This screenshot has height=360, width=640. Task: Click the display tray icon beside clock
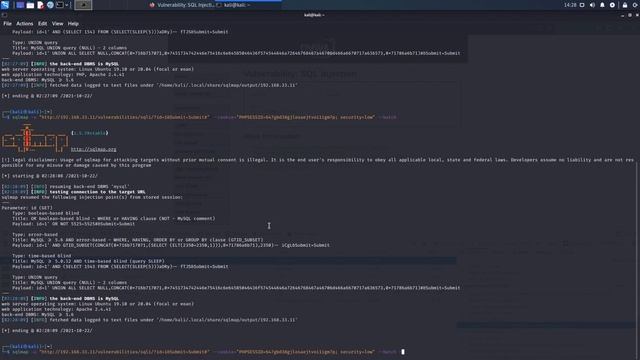(582, 5)
